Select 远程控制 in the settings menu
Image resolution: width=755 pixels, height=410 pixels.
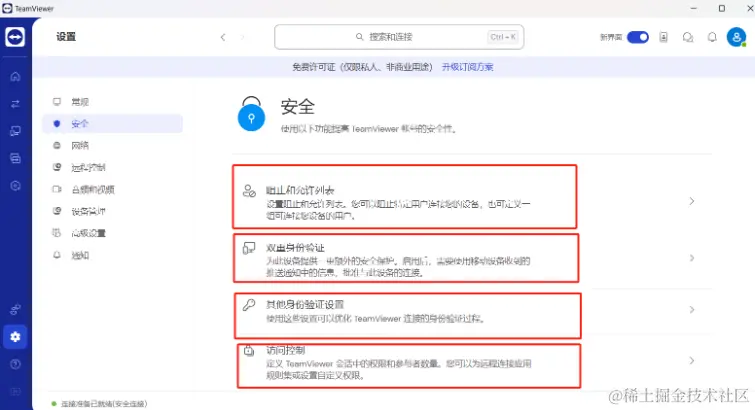click(x=113, y=167)
